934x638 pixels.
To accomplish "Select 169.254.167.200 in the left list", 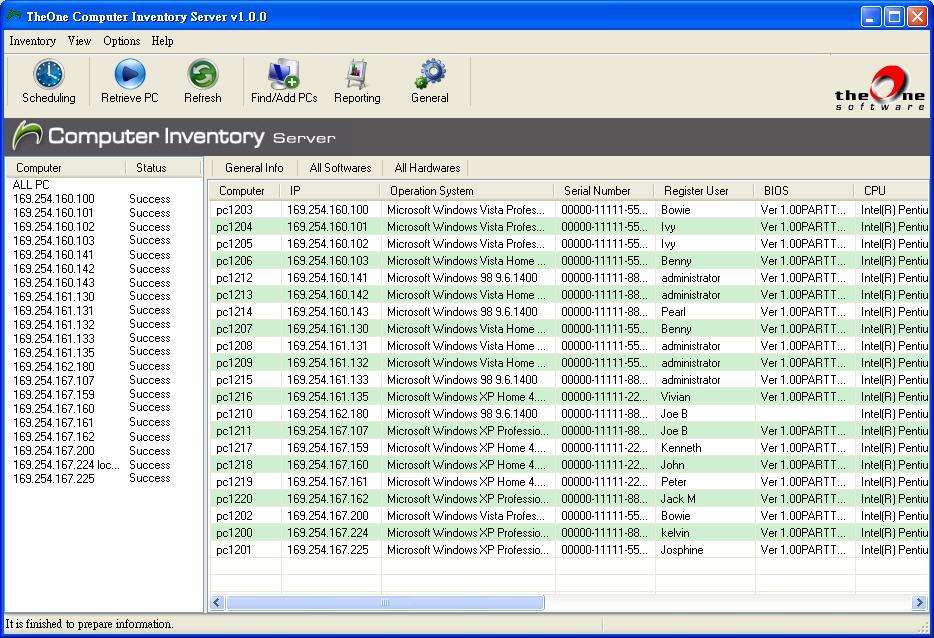I will coord(54,451).
